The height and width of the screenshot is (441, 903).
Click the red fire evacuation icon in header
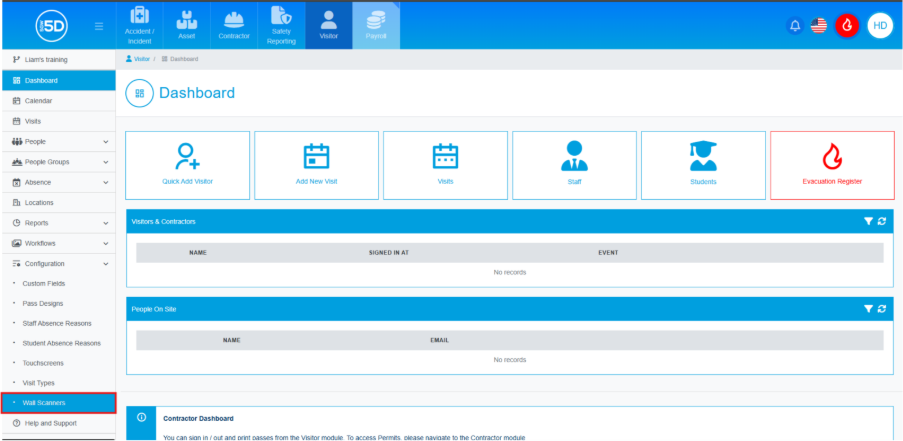coord(847,26)
